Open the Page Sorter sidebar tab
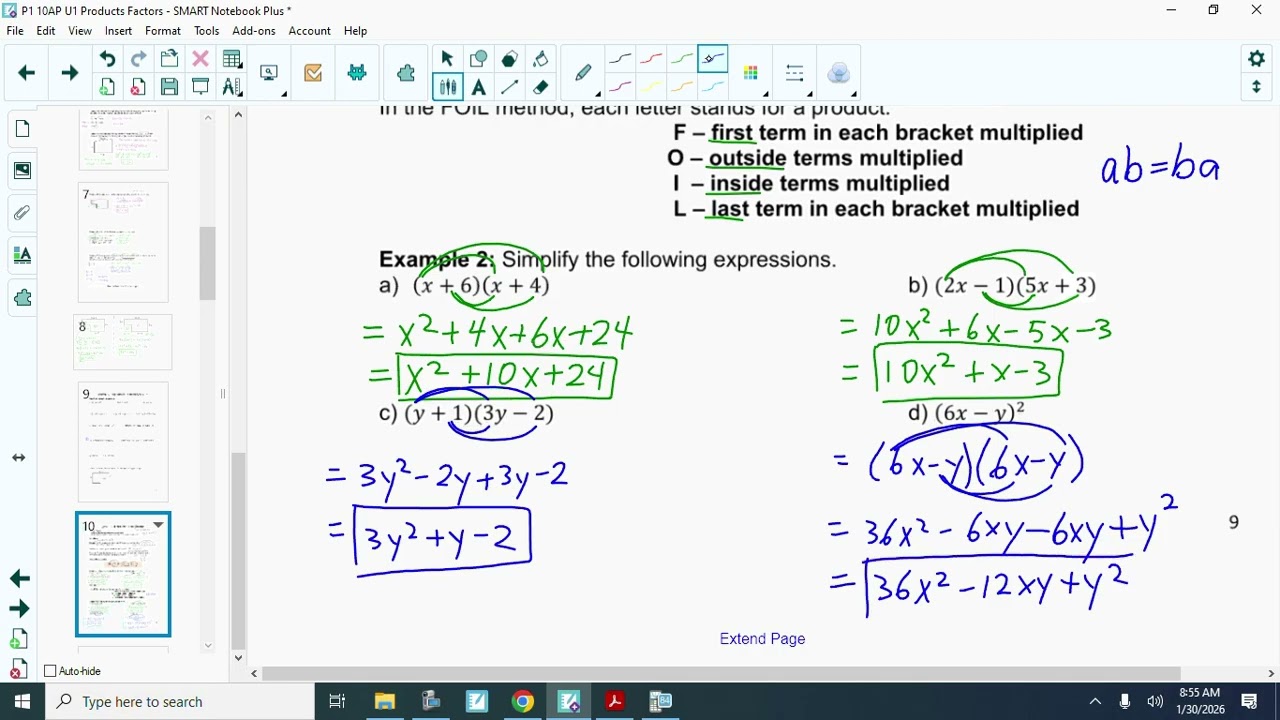1280x720 pixels. point(22,129)
